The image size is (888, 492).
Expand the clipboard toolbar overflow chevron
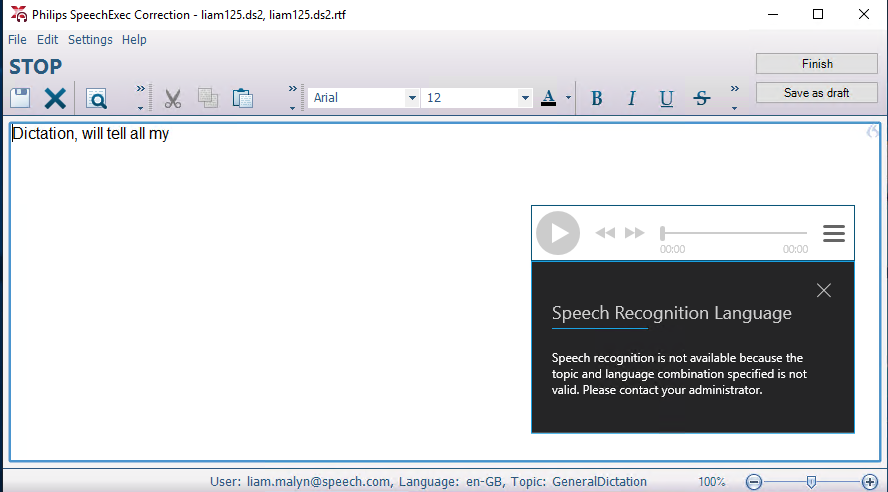(292, 97)
